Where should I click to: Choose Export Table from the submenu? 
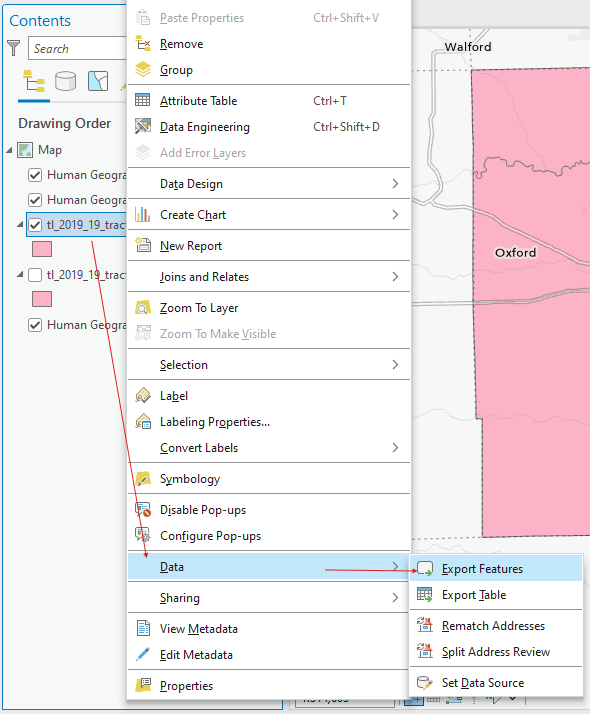[x=496, y=595]
